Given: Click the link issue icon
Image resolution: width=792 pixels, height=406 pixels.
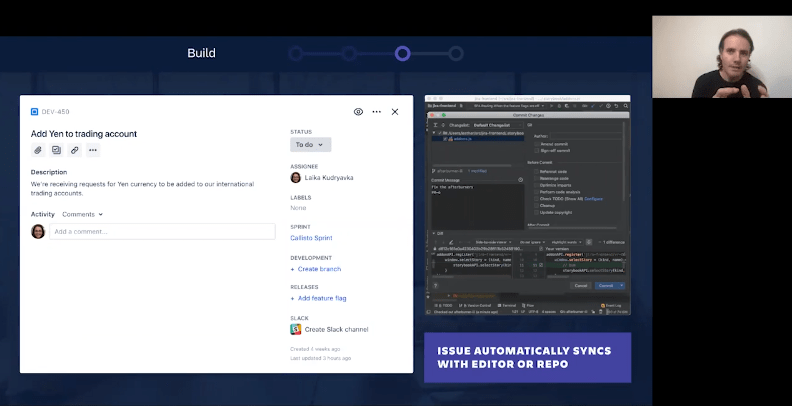Looking at the screenshot, I should tap(75, 150).
